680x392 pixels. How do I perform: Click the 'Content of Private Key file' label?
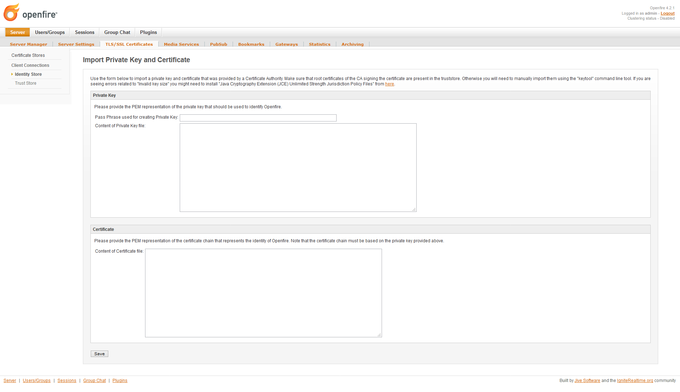120,126
